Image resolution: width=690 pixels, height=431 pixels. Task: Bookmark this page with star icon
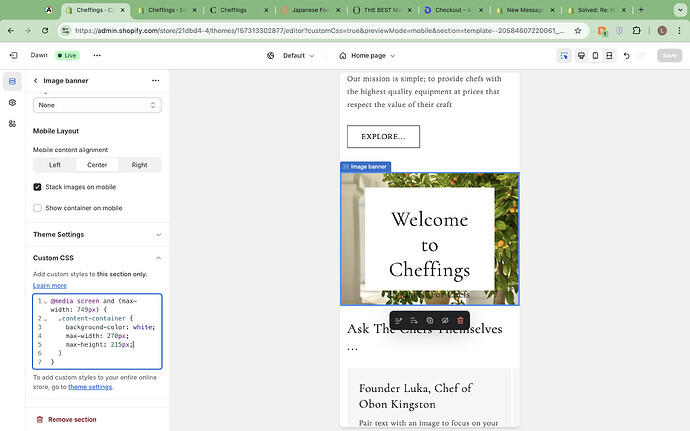pos(578,30)
